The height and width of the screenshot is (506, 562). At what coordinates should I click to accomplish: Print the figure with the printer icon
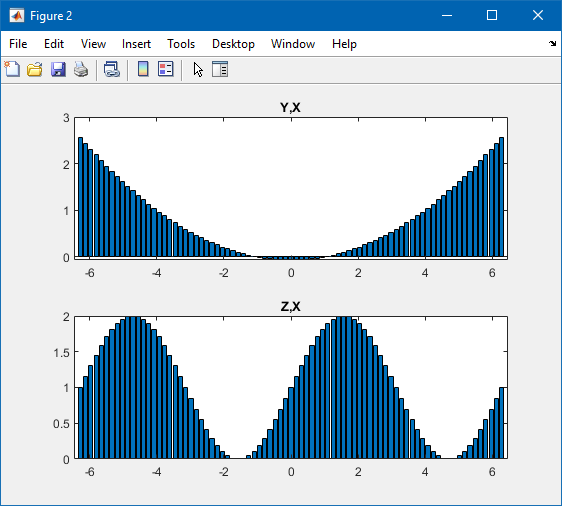click(81, 69)
